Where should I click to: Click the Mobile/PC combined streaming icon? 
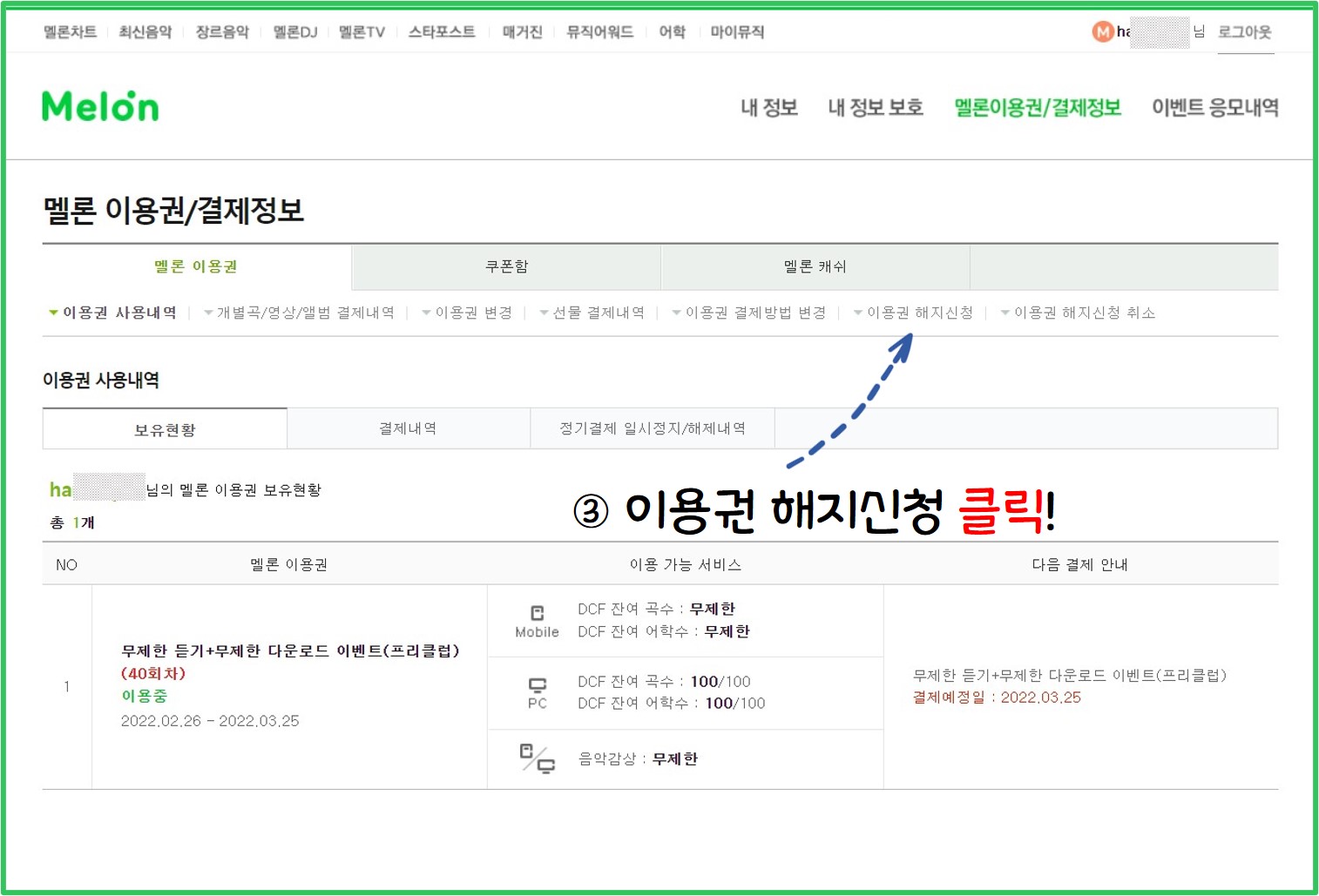pyautogui.click(x=538, y=758)
